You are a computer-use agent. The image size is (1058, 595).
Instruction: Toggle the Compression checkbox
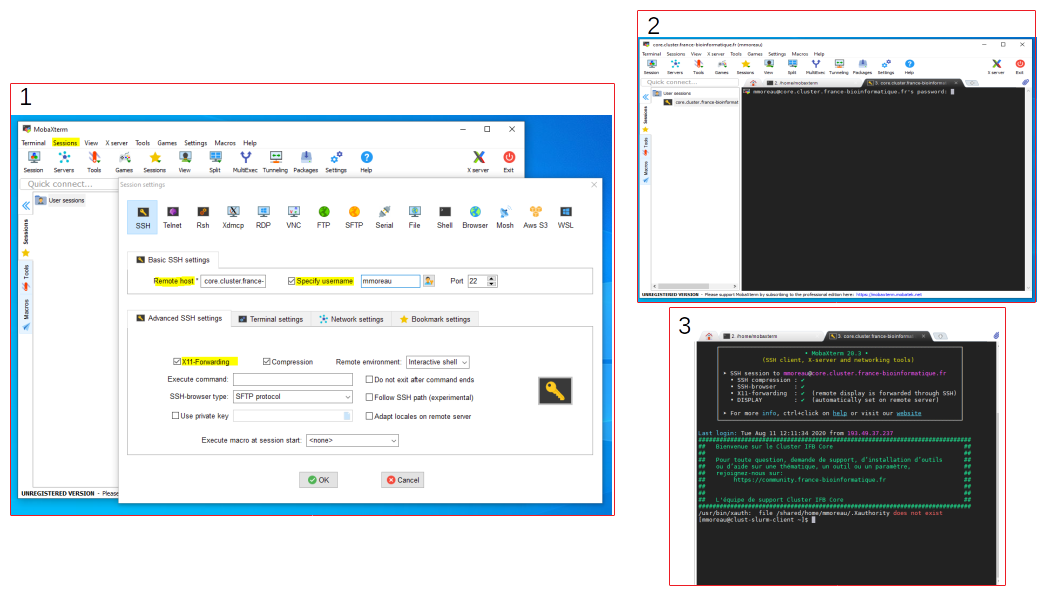tap(267, 362)
